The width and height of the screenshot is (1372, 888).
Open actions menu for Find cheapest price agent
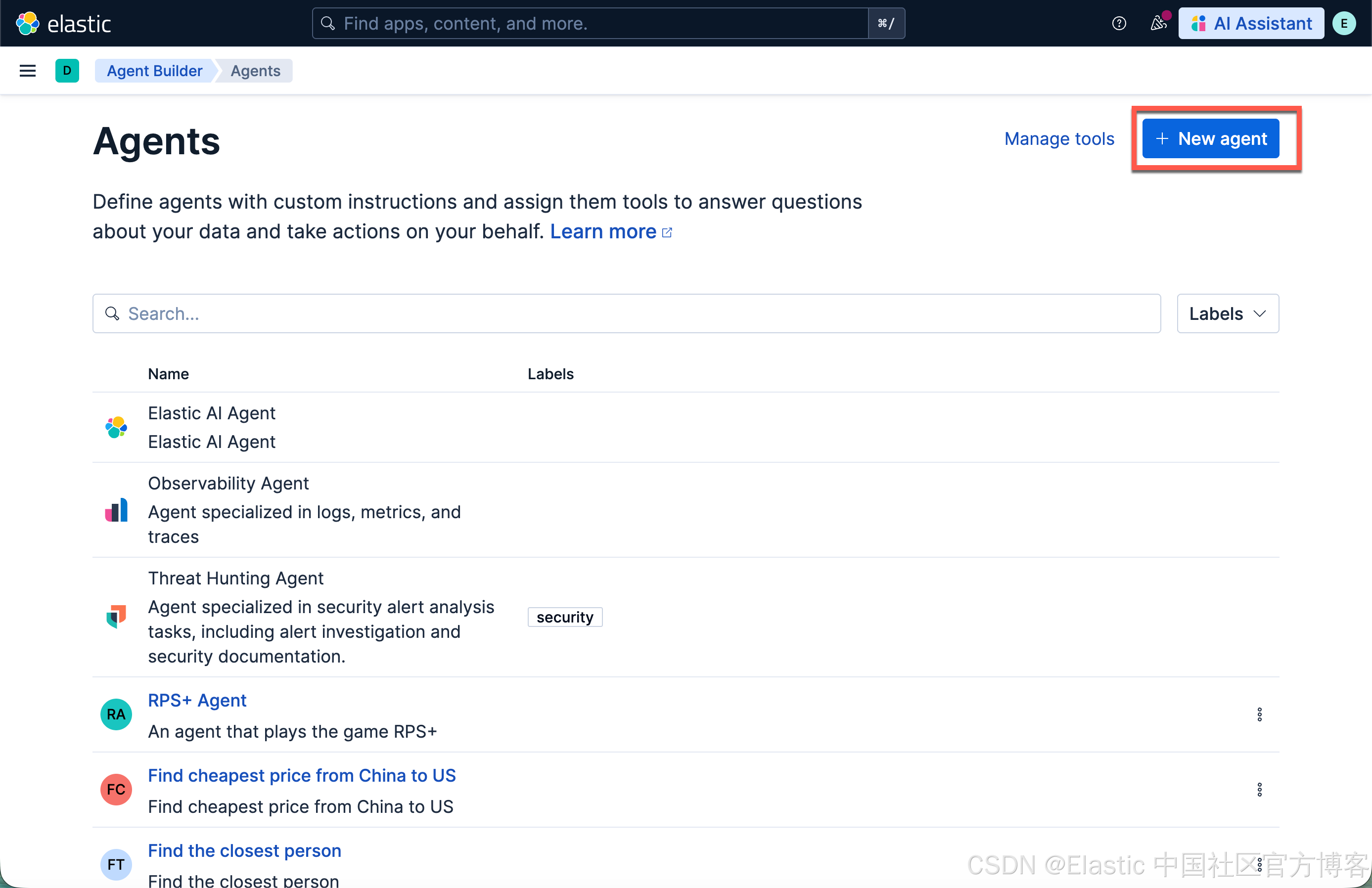click(x=1259, y=790)
